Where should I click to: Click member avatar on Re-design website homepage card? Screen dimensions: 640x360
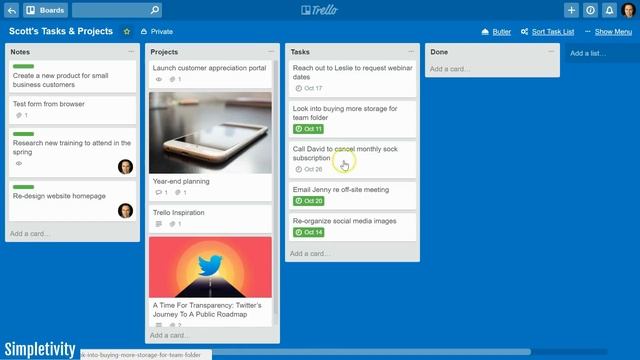coord(125,211)
